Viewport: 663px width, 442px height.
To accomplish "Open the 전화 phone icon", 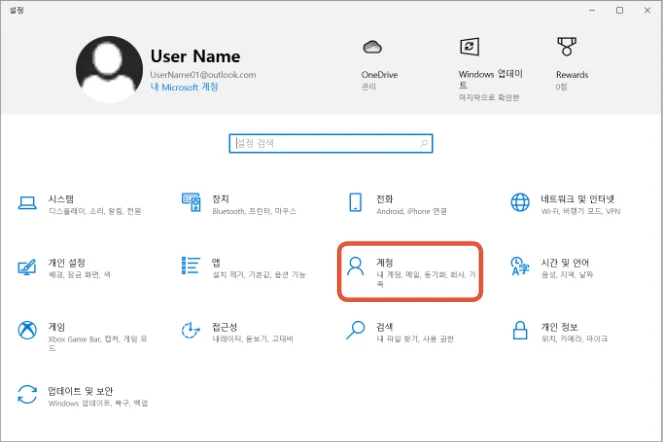I will click(355, 202).
